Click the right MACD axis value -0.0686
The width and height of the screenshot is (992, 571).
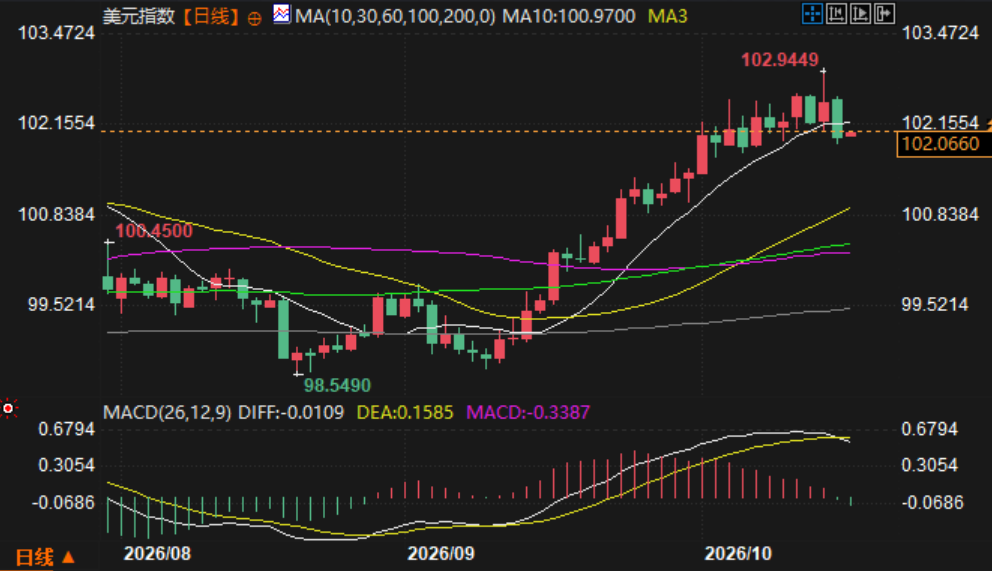tap(933, 502)
